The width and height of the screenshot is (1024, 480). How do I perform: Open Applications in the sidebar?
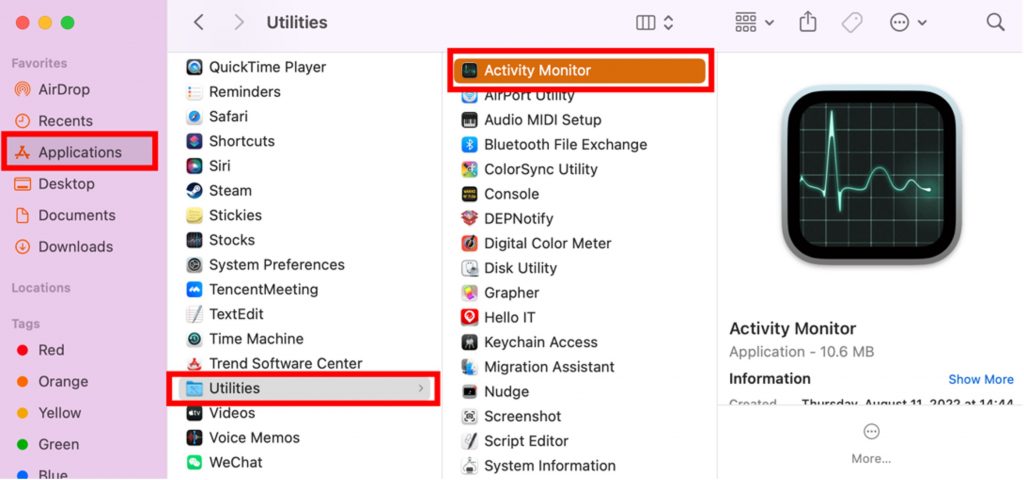79,152
